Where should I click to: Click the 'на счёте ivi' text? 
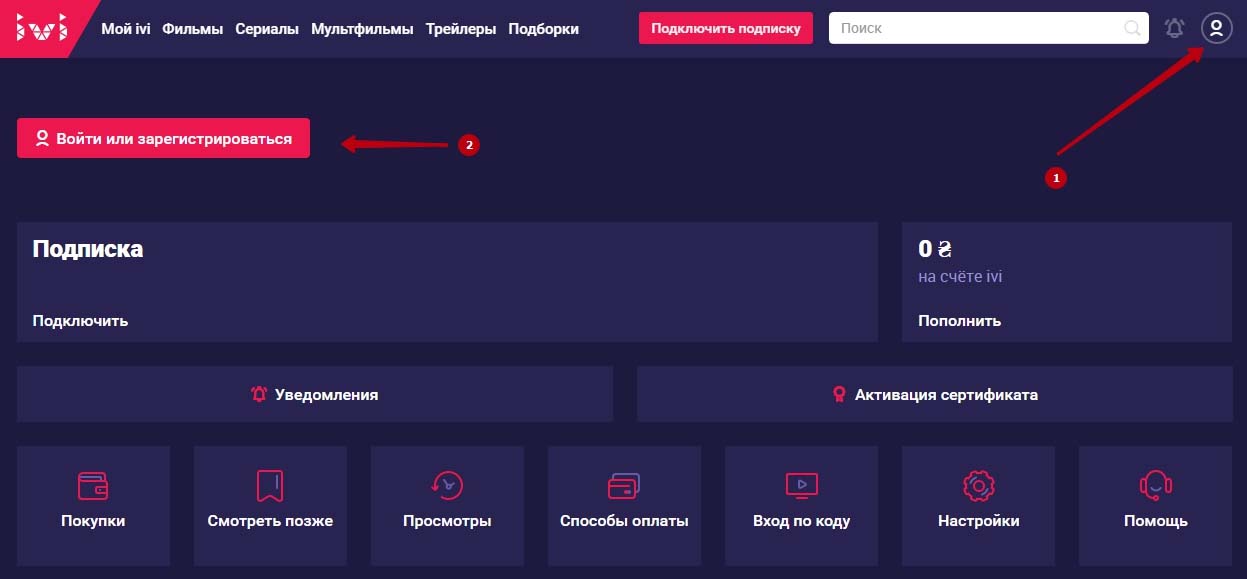(960, 276)
